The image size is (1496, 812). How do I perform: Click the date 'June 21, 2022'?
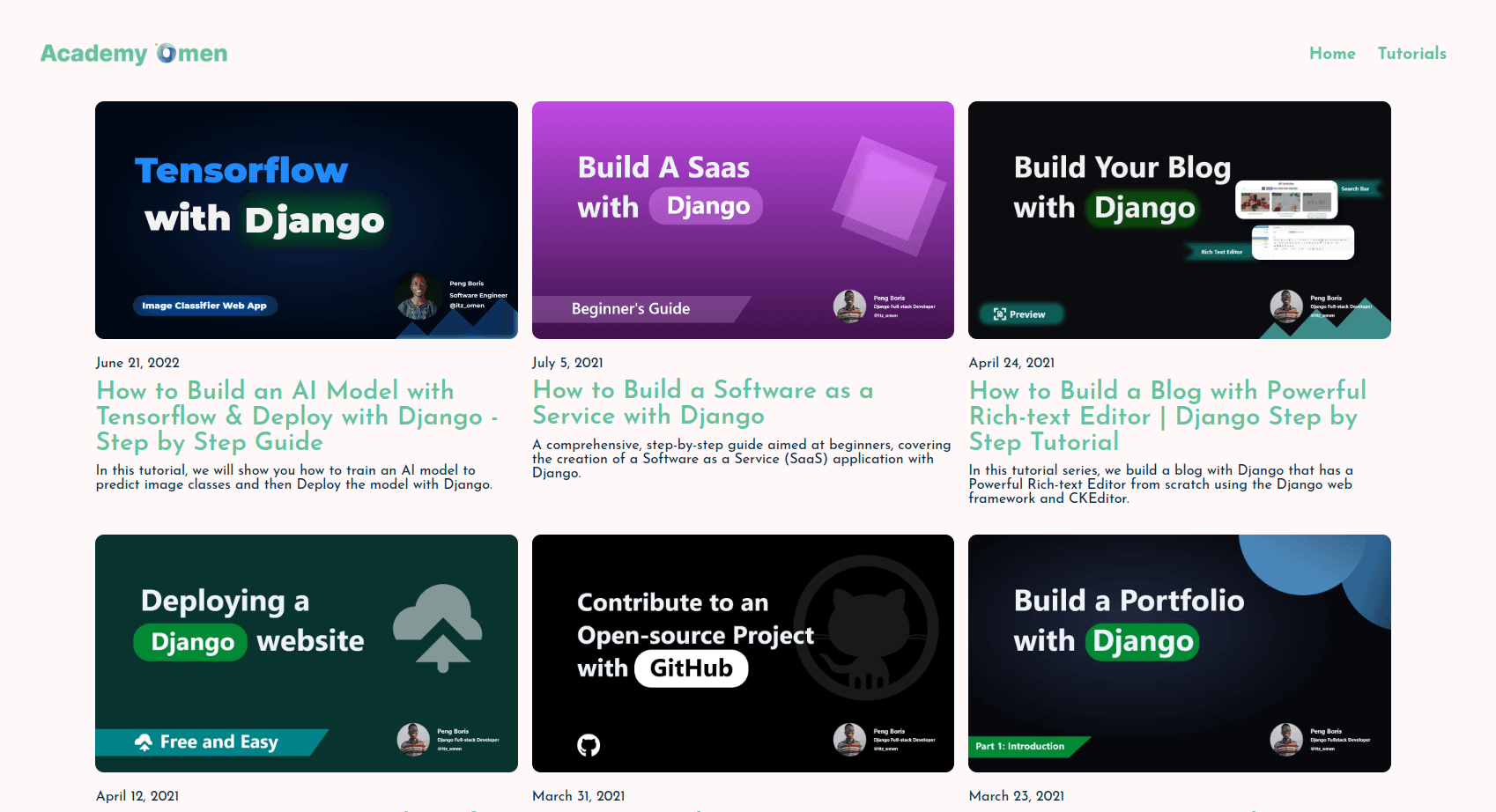point(137,363)
